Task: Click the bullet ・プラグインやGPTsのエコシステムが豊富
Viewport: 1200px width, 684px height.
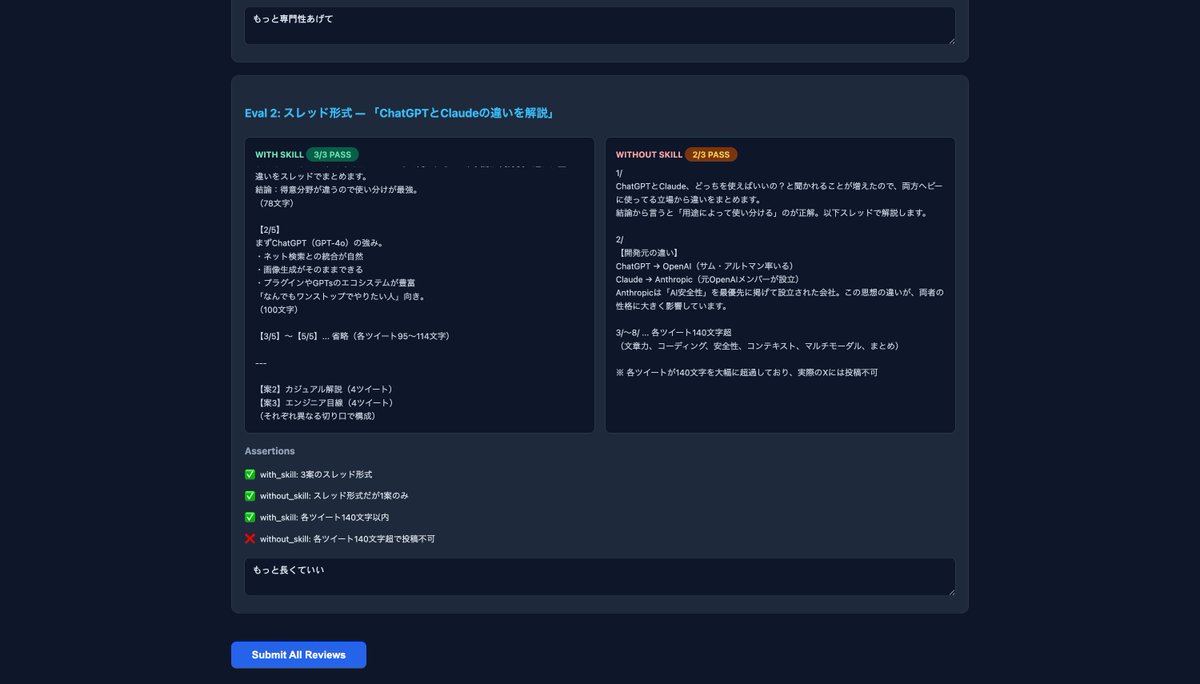Action: (x=335, y=283)
